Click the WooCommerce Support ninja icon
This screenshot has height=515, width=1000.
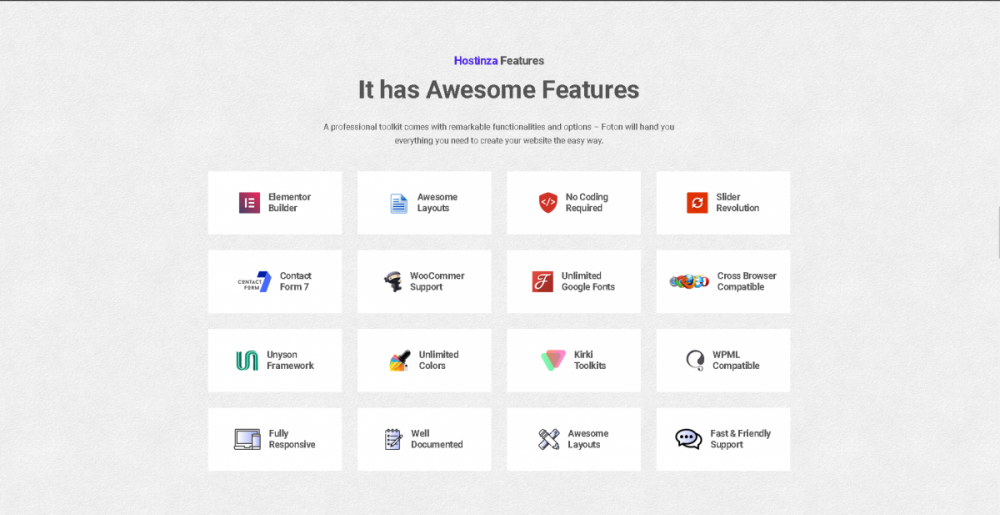click(x=393, y=282)
